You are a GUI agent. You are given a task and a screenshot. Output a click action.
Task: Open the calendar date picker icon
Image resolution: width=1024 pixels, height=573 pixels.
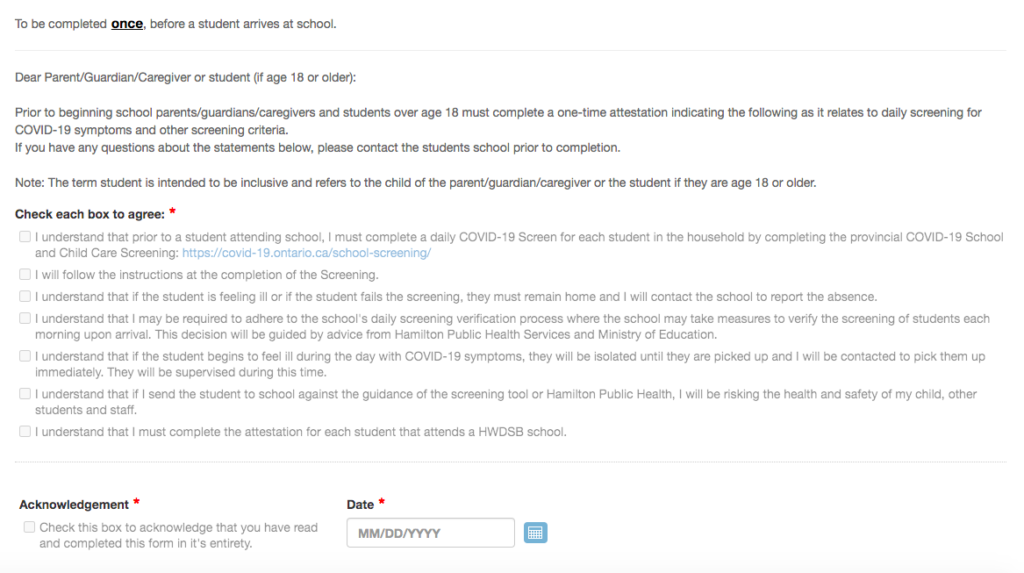[536, 533]
